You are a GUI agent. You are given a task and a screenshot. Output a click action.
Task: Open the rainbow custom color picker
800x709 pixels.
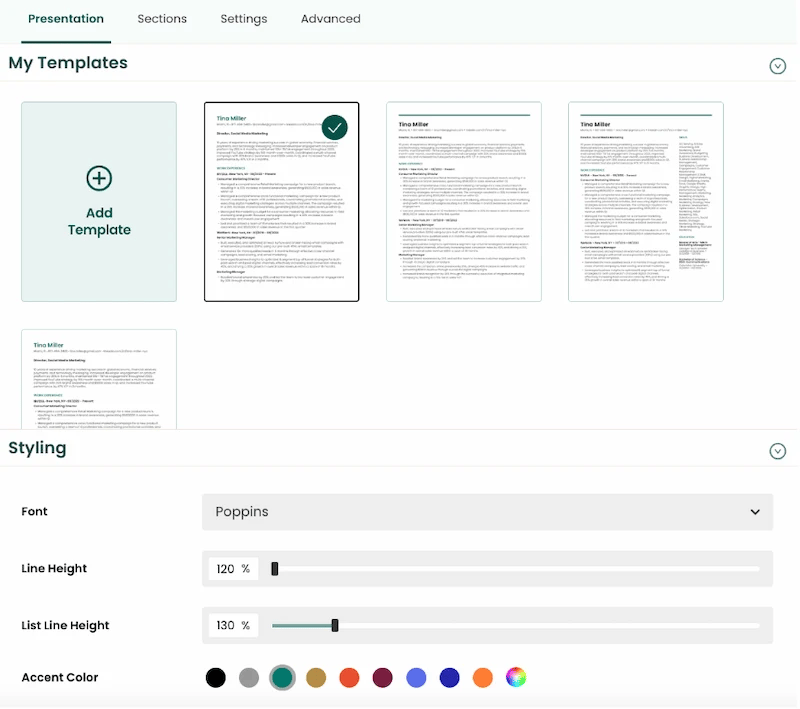coord(516,678)
